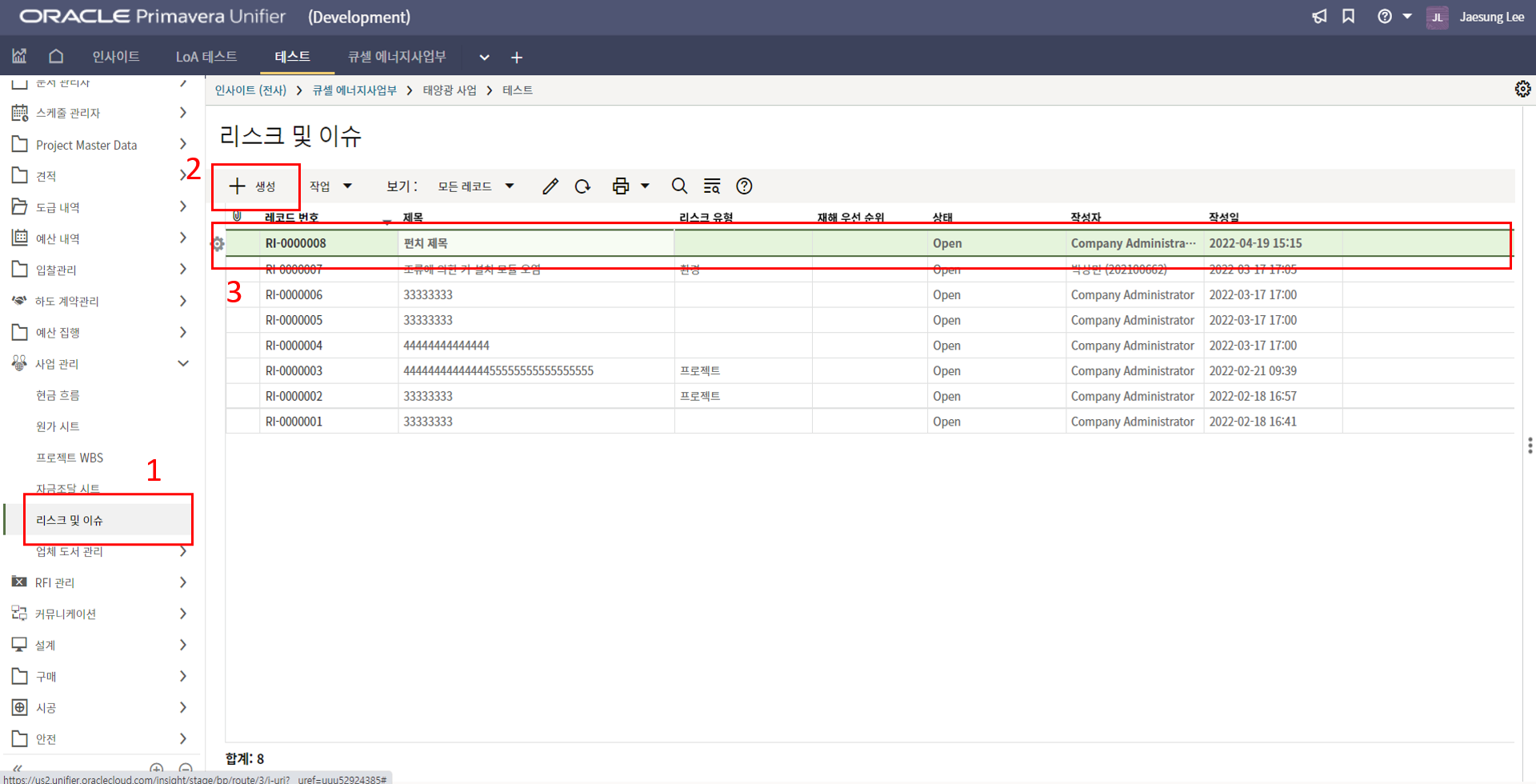
Task: Open the 모든 레코드 view dropdown
Action: pyautogui.click(x=475, y=186)
